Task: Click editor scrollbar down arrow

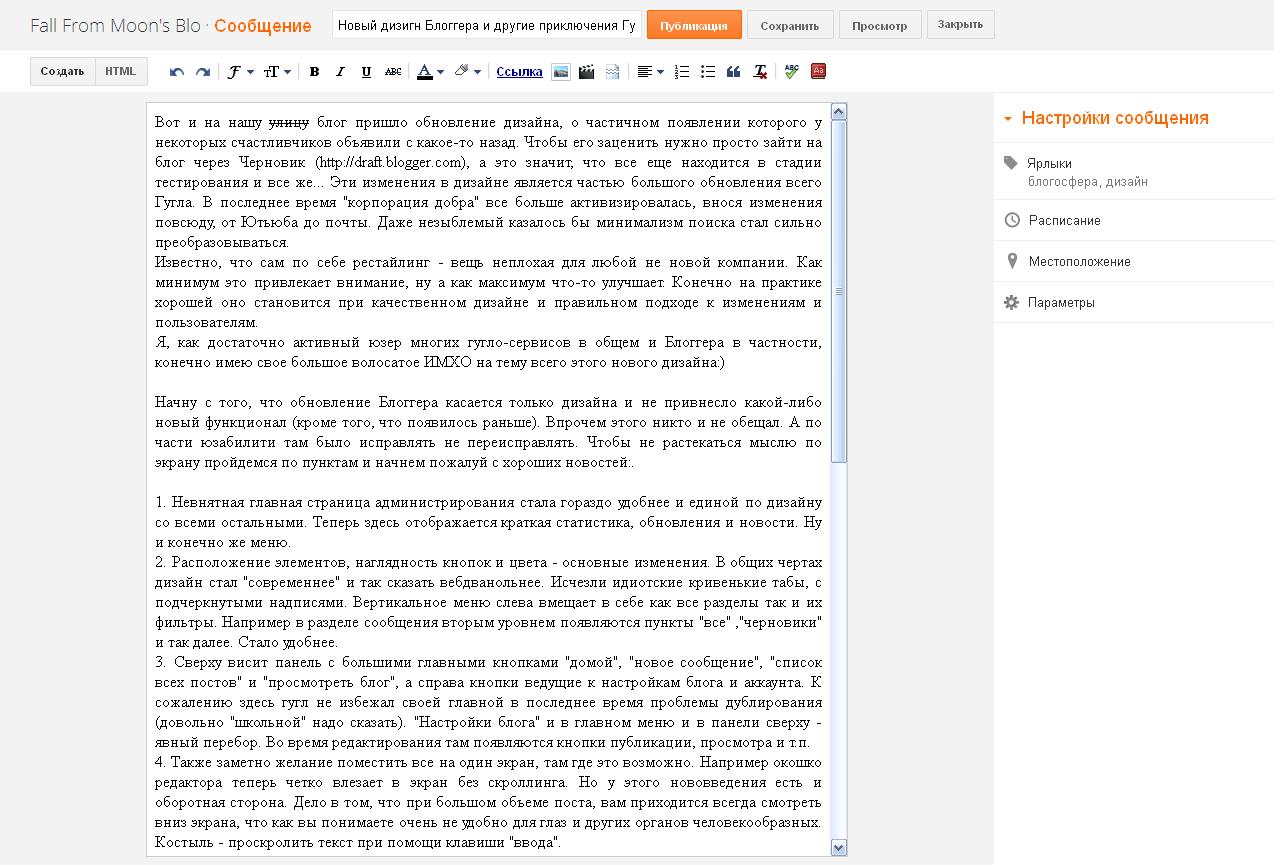Action: (839, 848)
